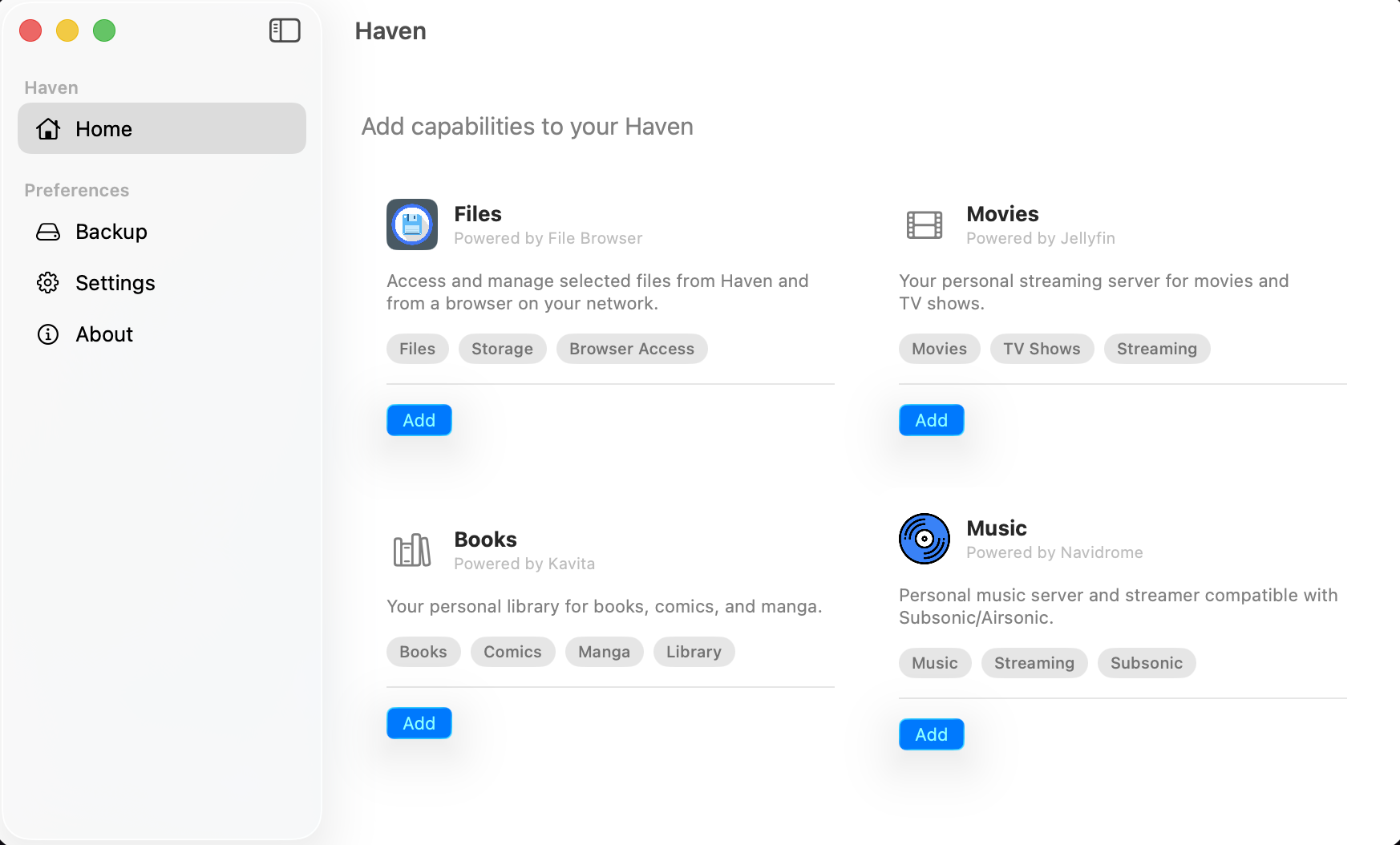
Task: Click the Settings gear icon
Action: coord(48,283)
